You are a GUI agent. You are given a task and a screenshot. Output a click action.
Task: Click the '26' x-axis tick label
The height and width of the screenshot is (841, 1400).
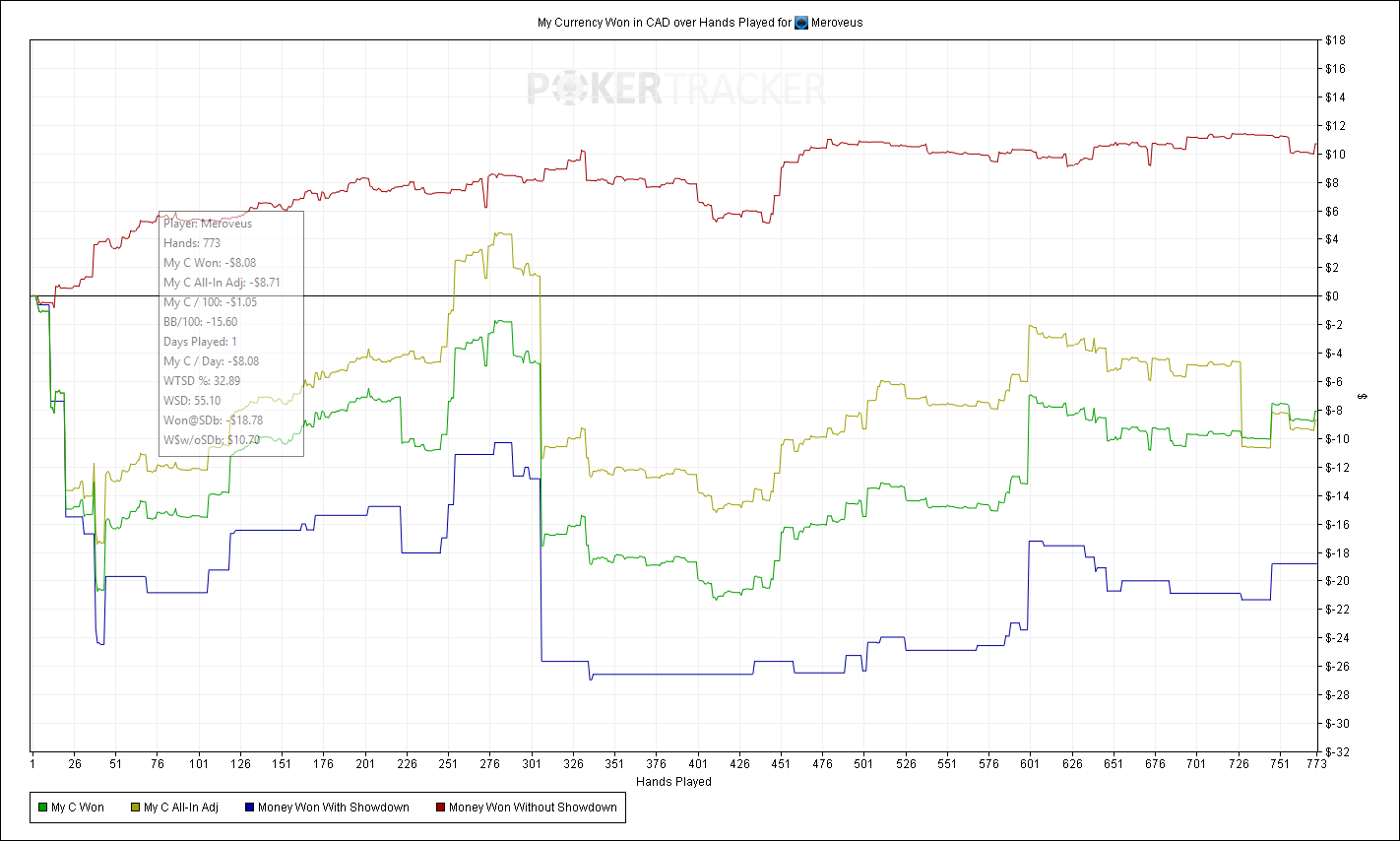coord(75,763)
